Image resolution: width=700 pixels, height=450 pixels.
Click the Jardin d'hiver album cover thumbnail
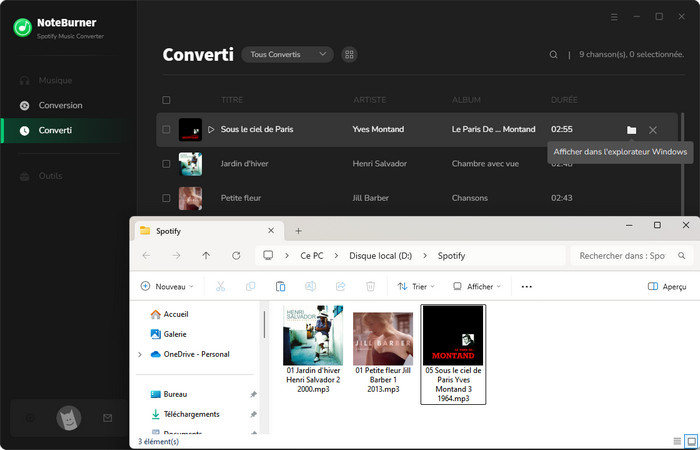click(190, 164)
